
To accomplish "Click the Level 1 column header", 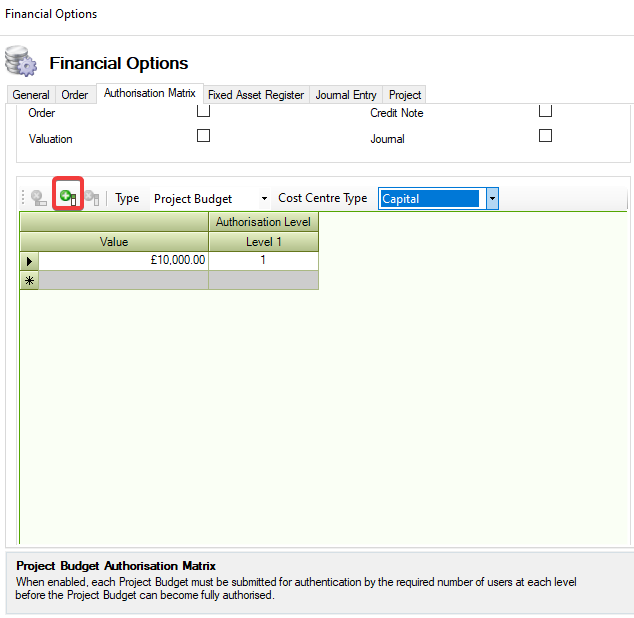I will [x=263, y=242].
